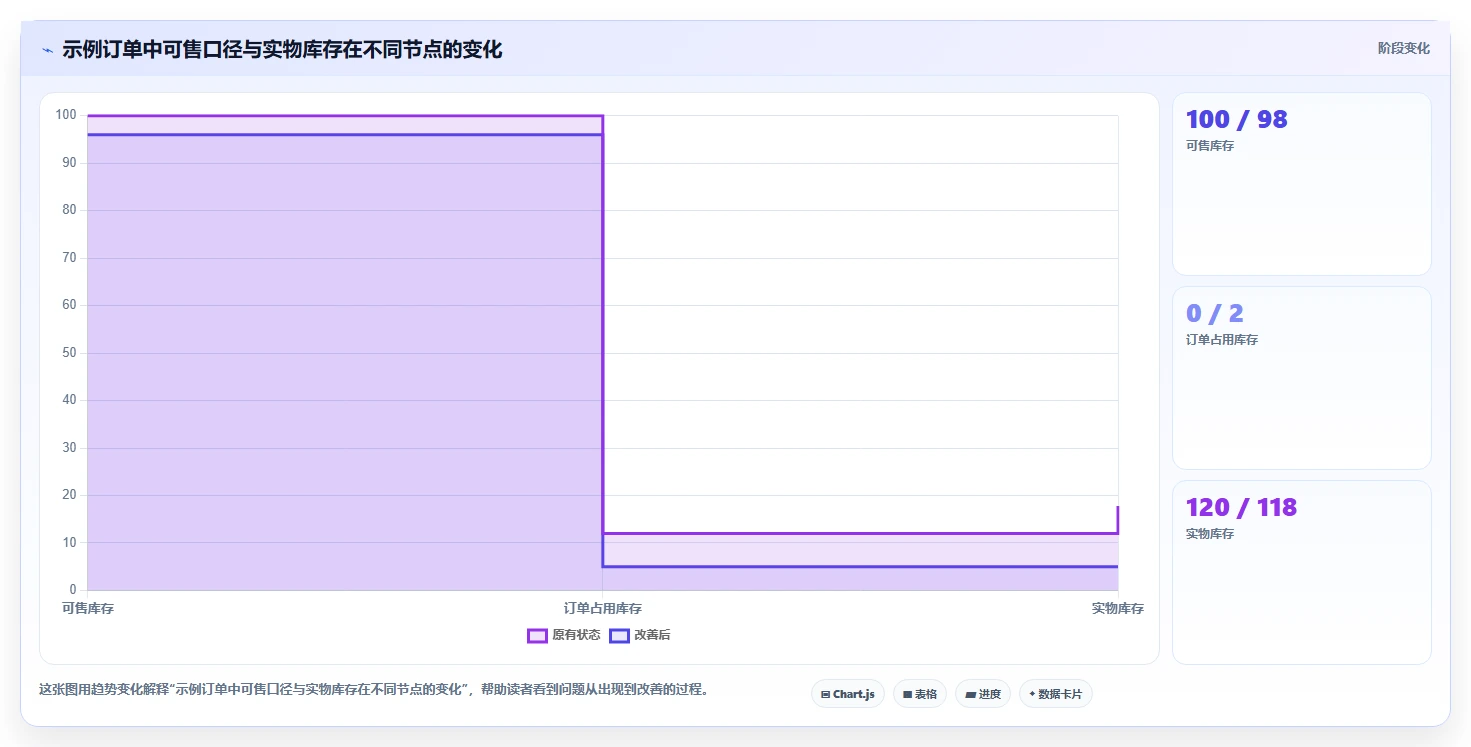1471x747 pixels.
Task: Open the 100 / 98 可售库存 card
Action: tap(1302, 184)
